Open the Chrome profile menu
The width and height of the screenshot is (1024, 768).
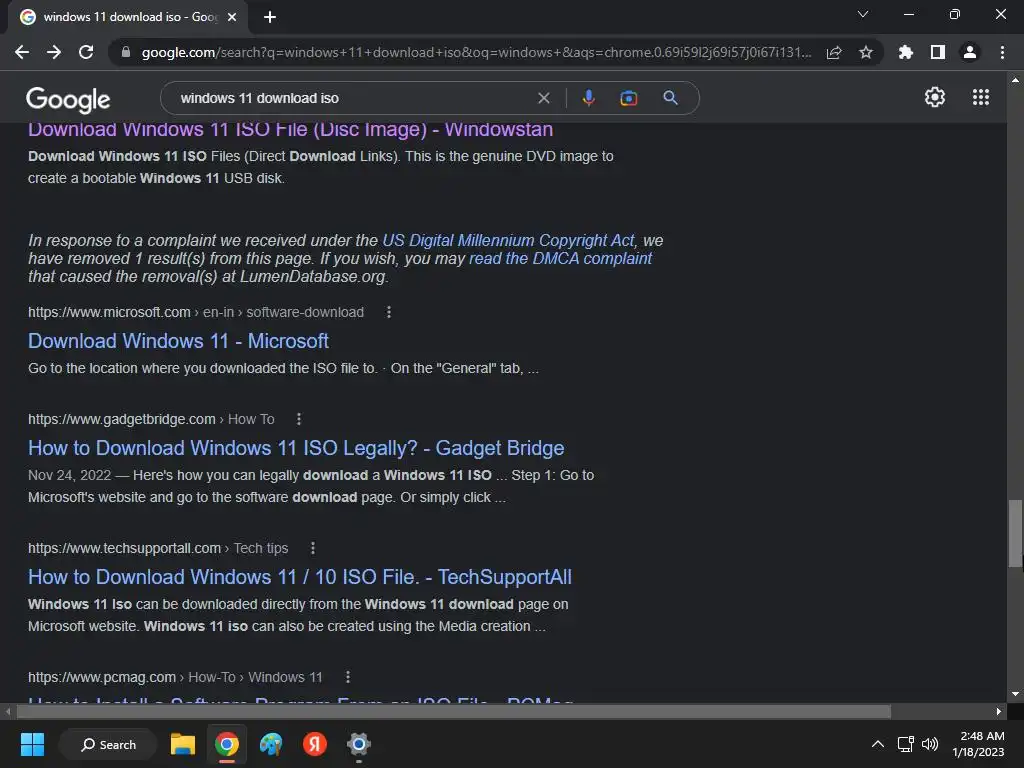(x=970, y=52)
